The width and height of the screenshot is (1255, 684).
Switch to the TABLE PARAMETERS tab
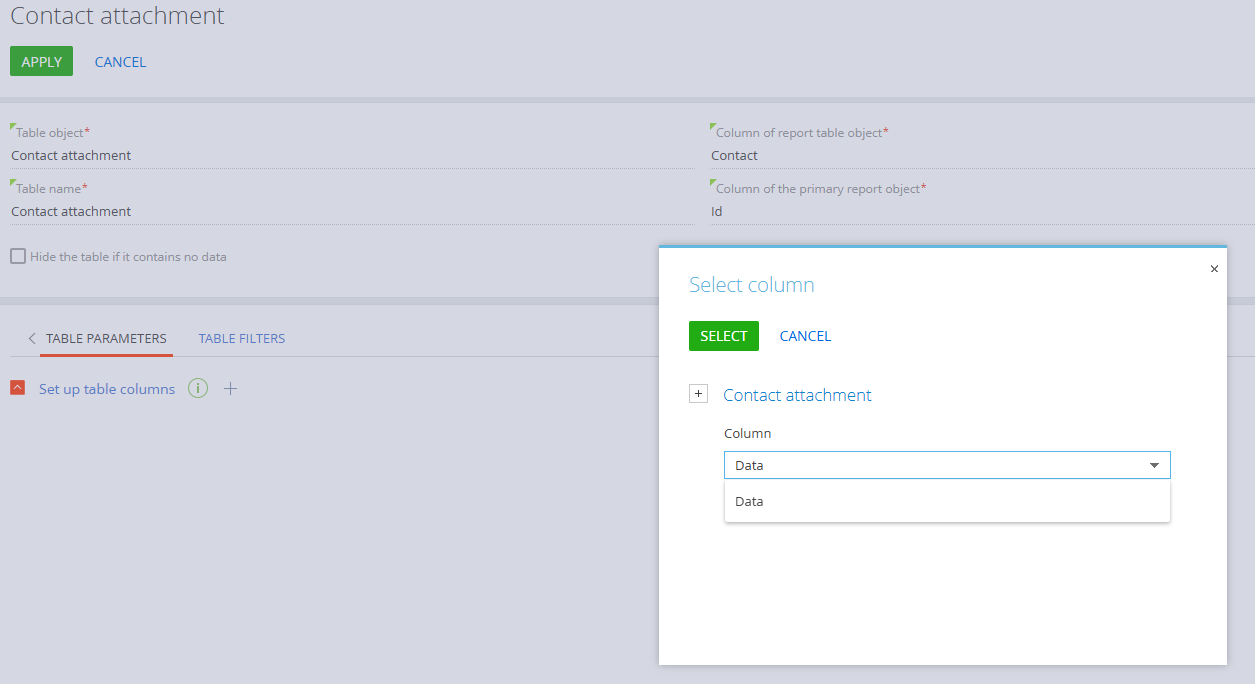pyautogui.click(x=106, y=339)
